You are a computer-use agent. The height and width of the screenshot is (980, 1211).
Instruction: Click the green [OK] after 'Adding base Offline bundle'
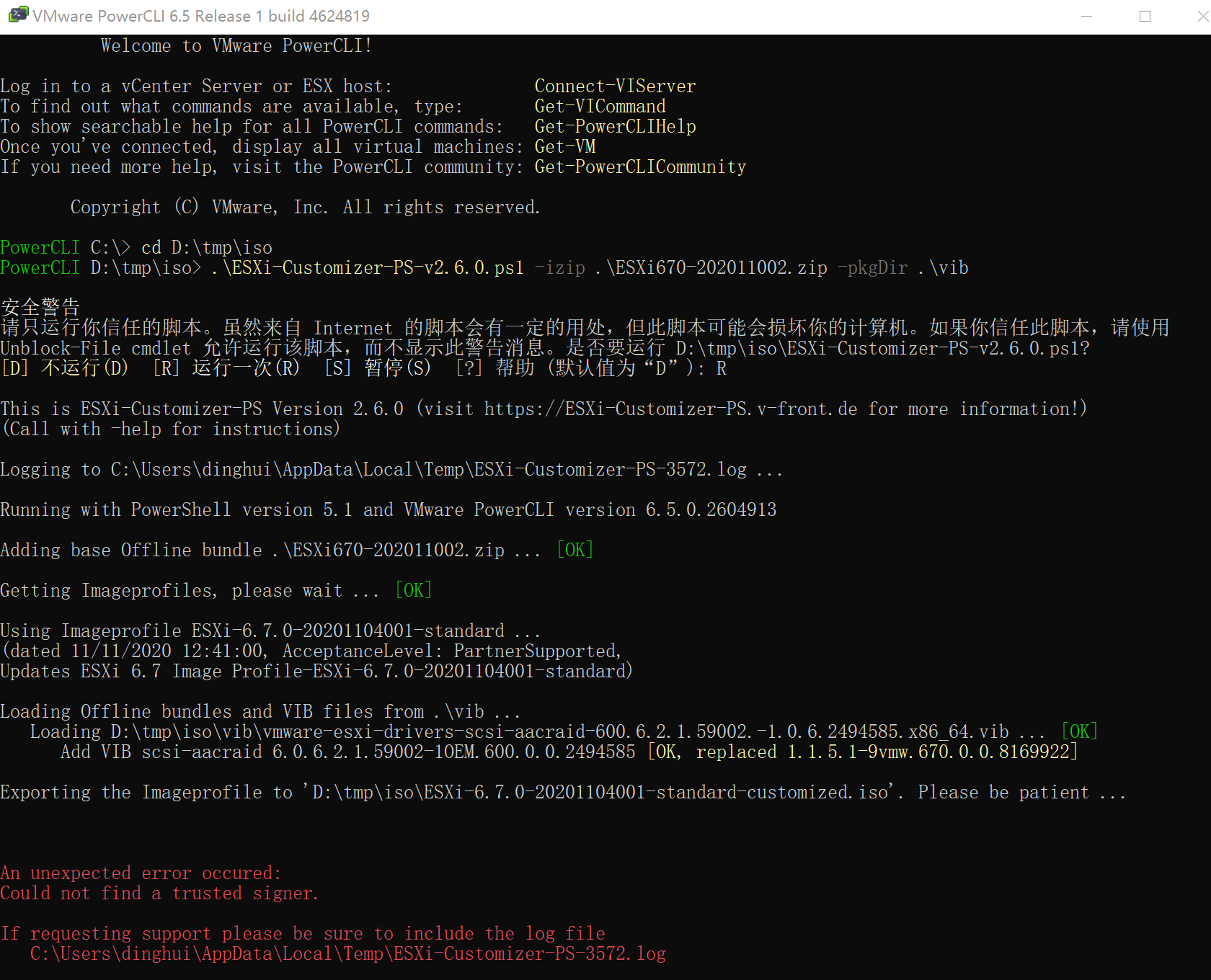pyautogui.click(x=575, y=550)
